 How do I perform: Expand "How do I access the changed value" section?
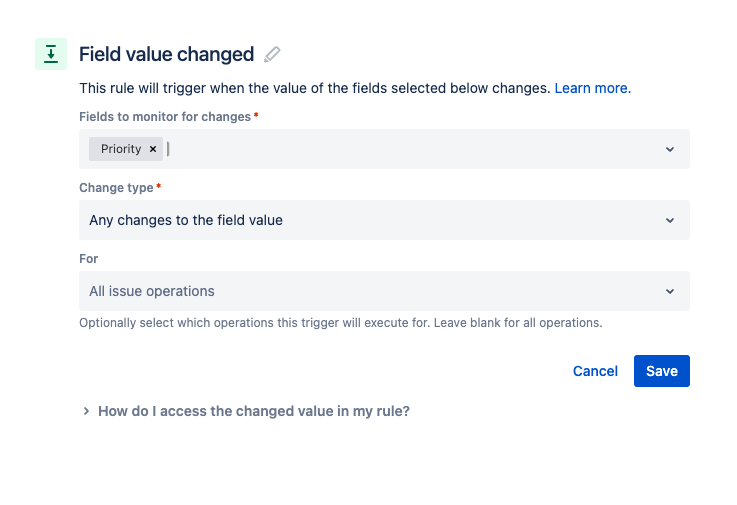pyautogui.click(x=253, y=411)
